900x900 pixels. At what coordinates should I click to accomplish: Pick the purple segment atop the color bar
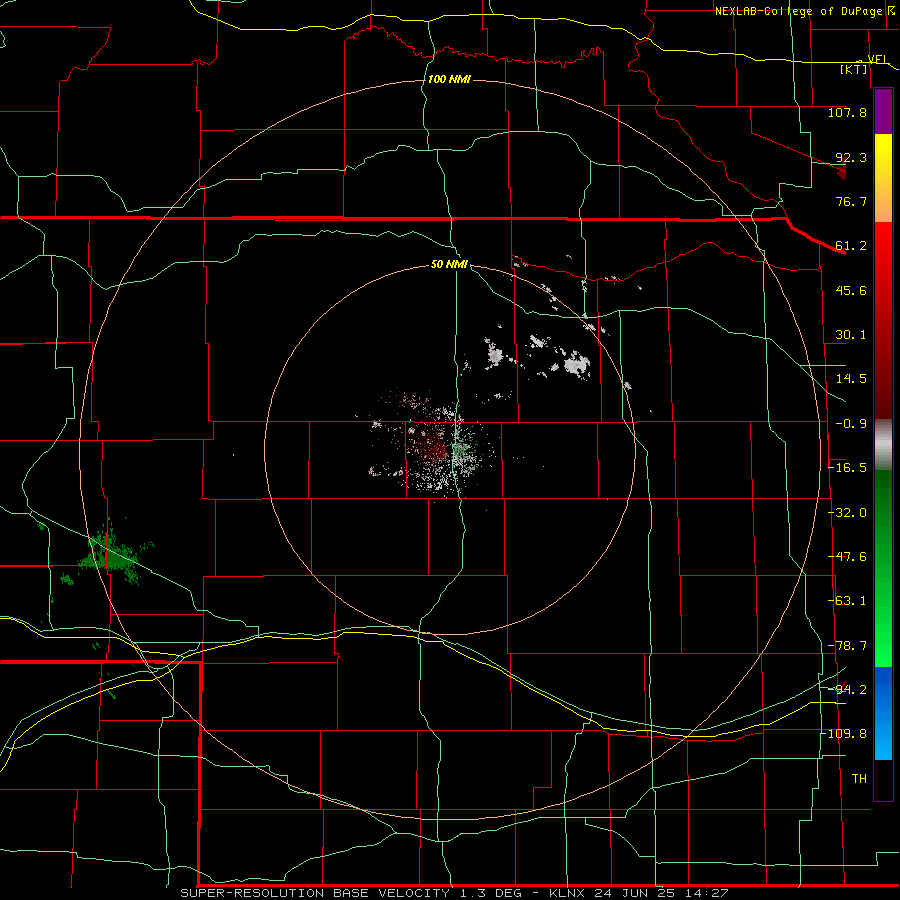883,112
